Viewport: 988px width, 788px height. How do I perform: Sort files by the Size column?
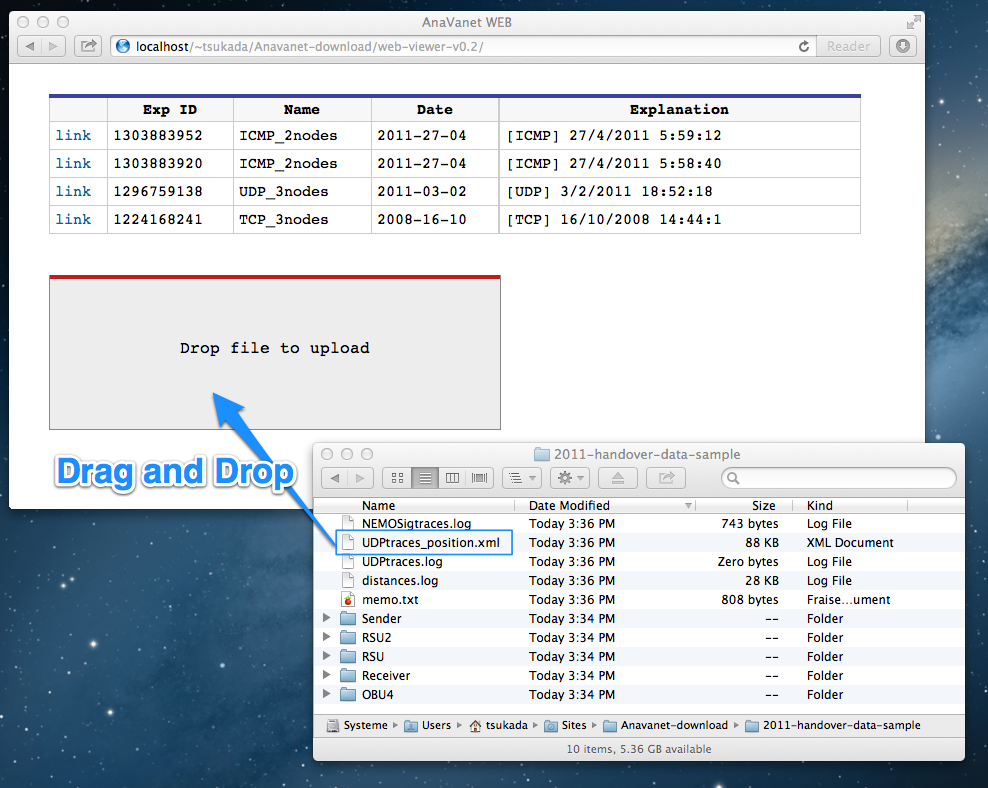point(763,505)
